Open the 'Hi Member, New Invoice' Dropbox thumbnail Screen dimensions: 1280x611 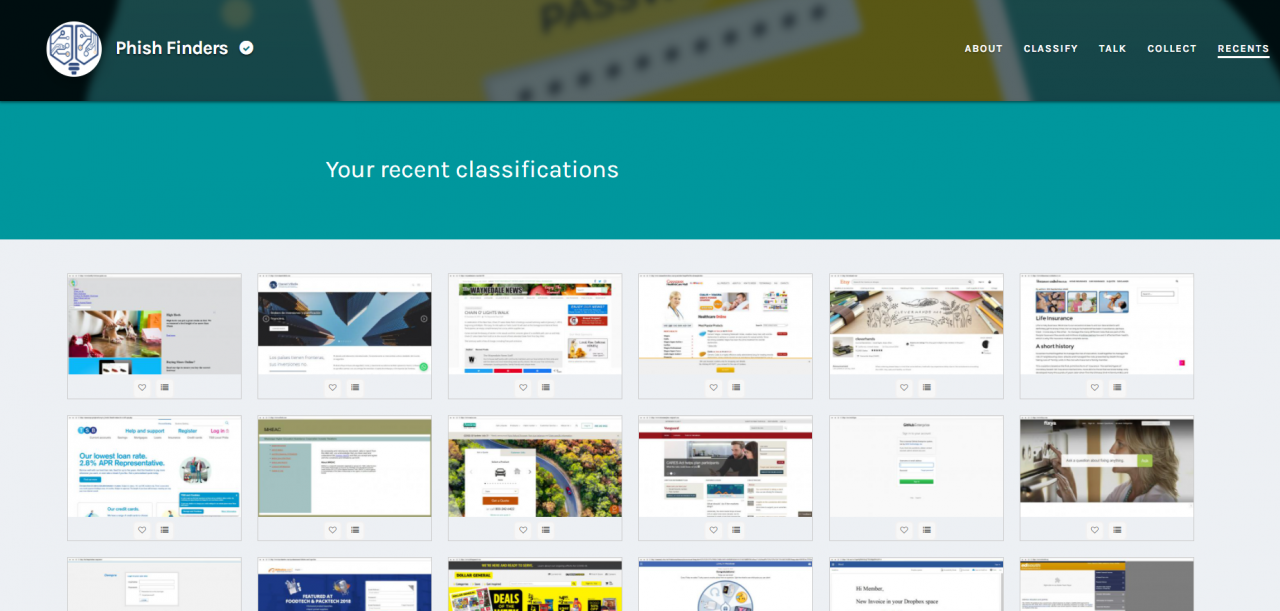(916, 585)
